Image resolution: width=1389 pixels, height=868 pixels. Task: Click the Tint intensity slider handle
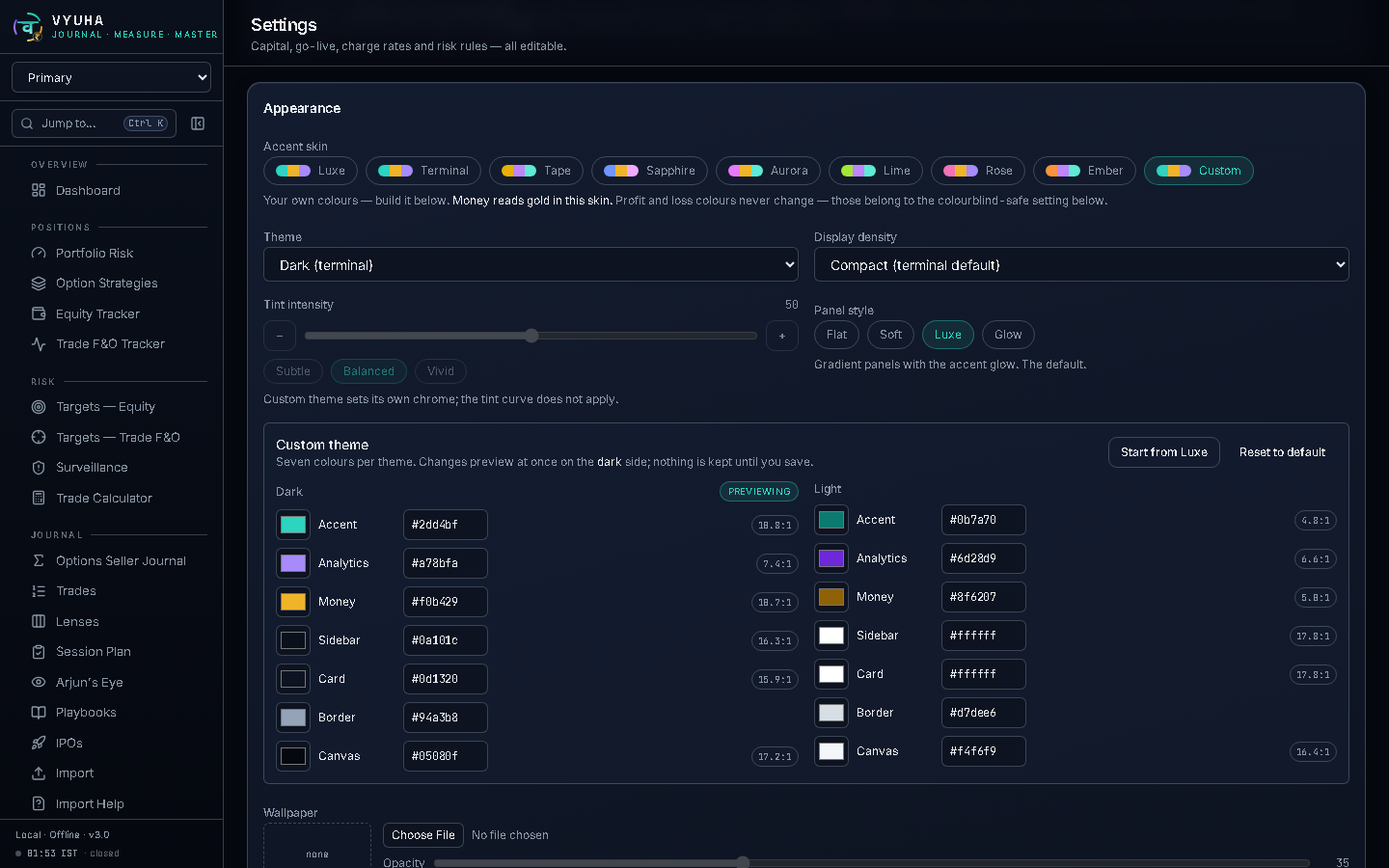531,336
